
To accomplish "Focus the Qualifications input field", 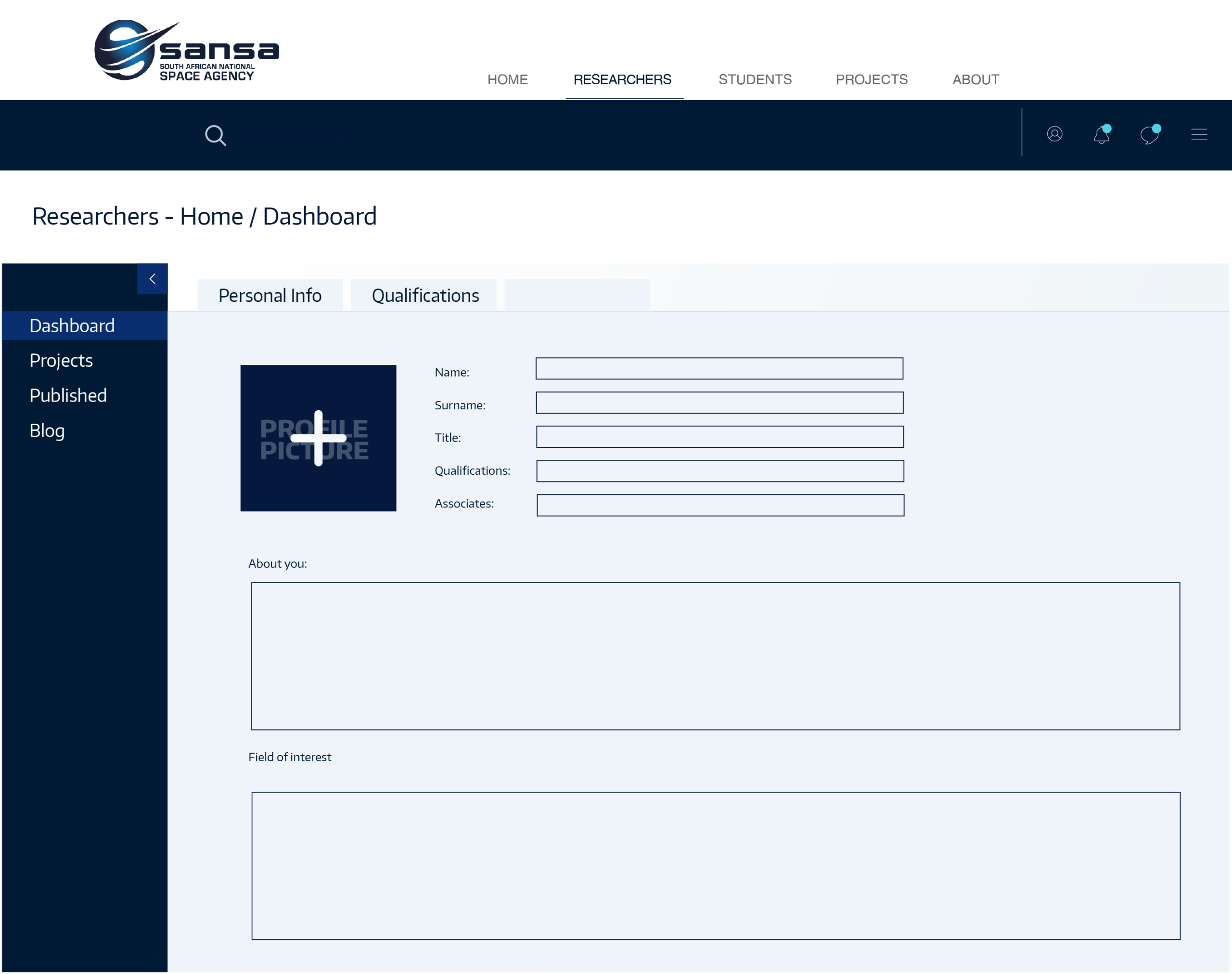I will point(720,471).
